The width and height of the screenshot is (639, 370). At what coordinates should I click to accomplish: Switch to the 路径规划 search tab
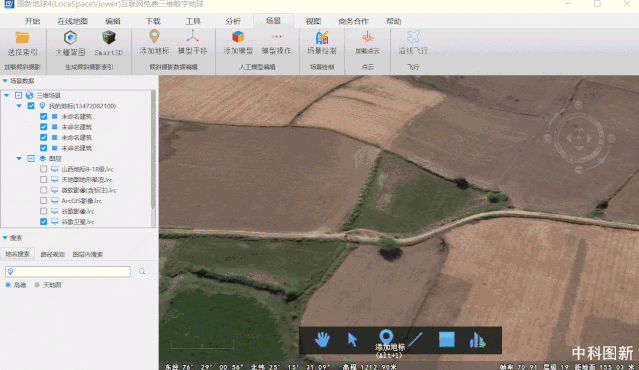coord(53,254)
